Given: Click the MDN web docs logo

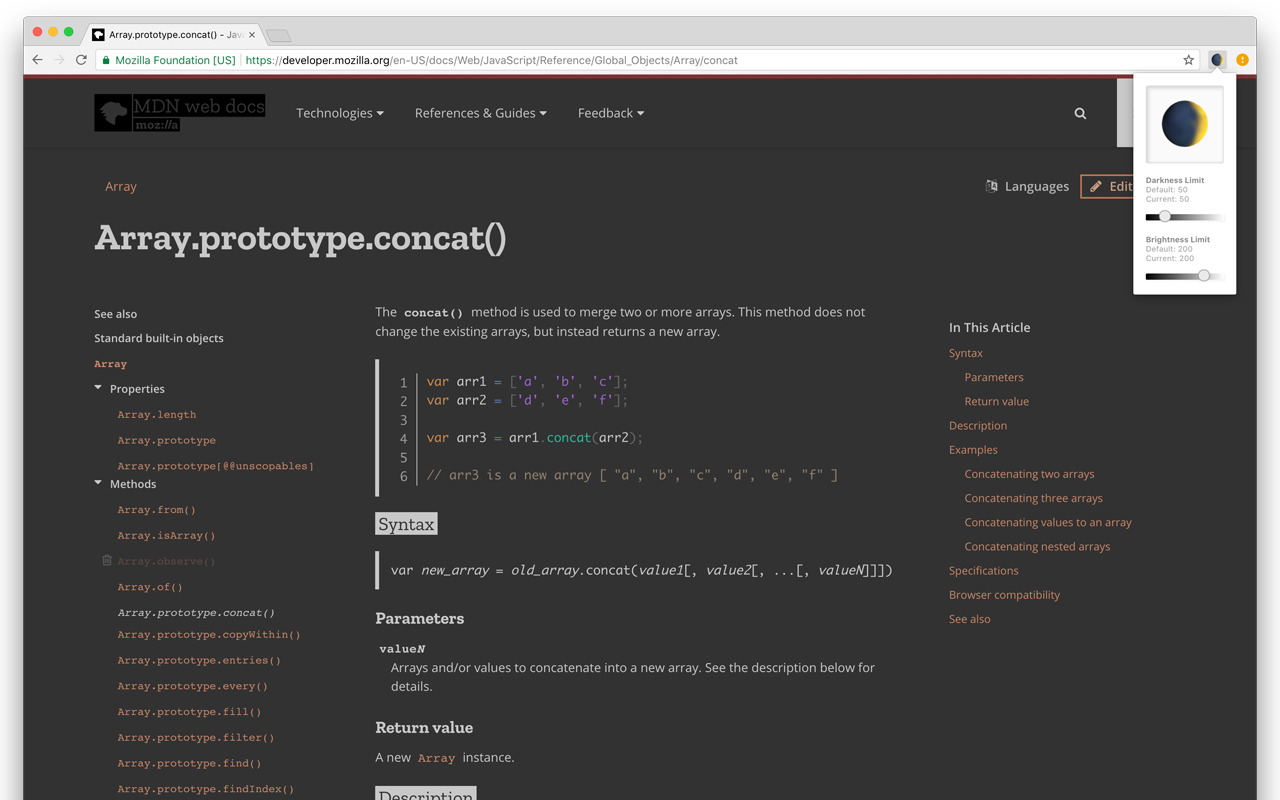Looking at the screenshot, I should click(180, 113).
